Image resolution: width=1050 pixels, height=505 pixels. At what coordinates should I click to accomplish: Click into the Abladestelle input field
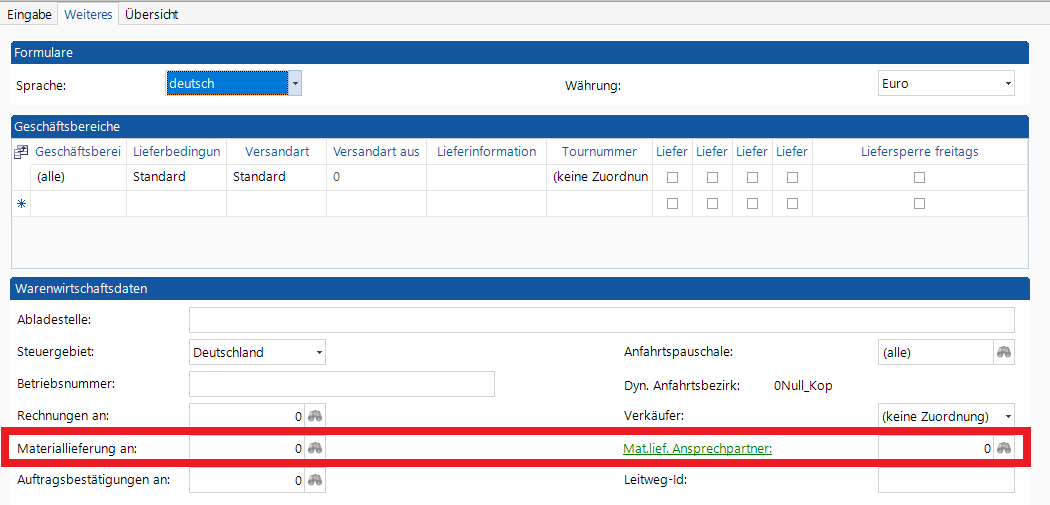601,320
